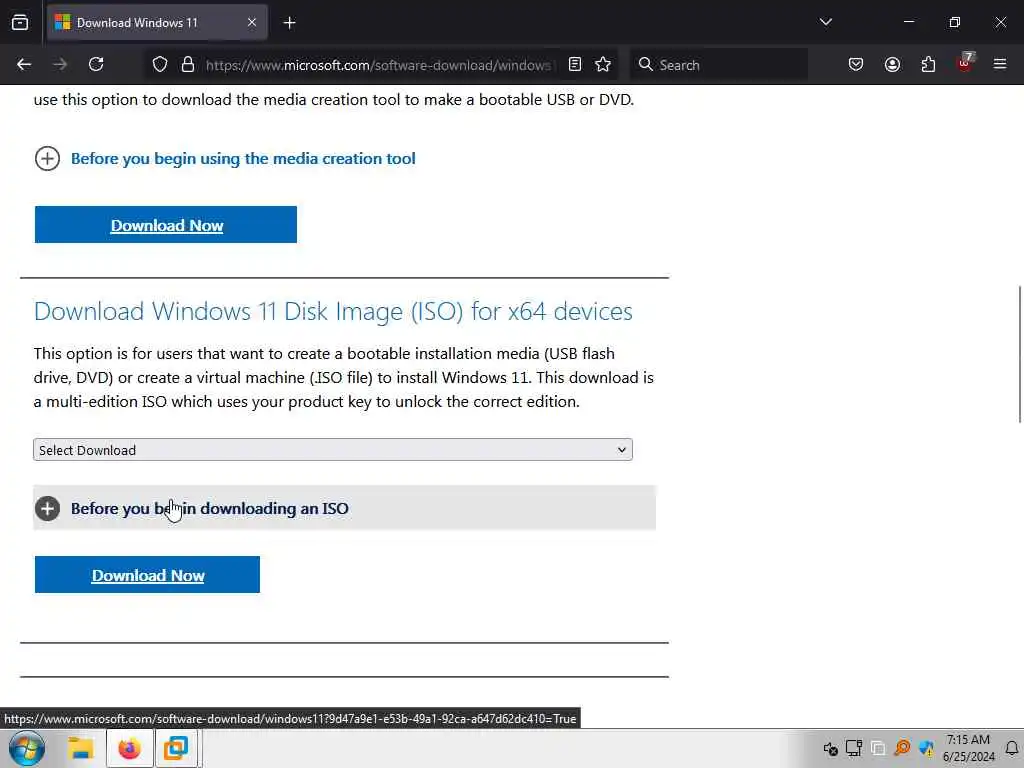Viewport: 1024px width, 768px height.
Task: Go back to the previous page
Action: [24, 64]
